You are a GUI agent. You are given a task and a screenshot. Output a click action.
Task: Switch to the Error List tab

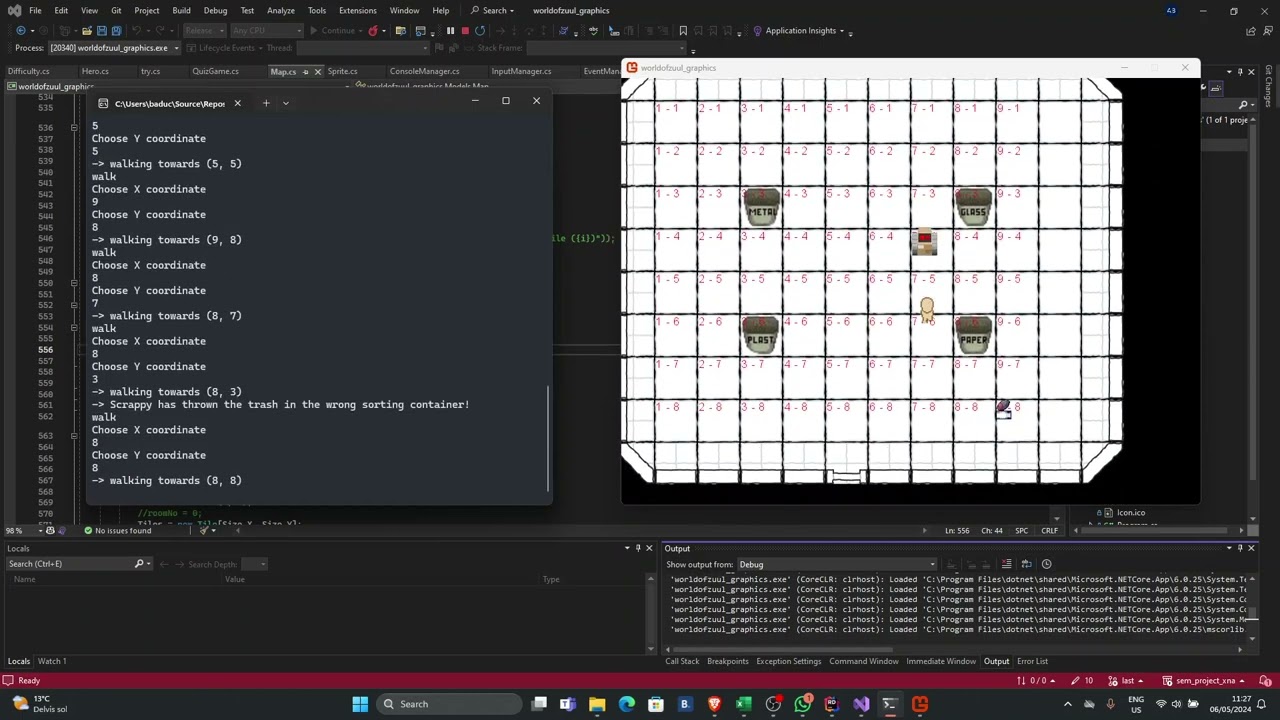click(x=1032, y=661)
